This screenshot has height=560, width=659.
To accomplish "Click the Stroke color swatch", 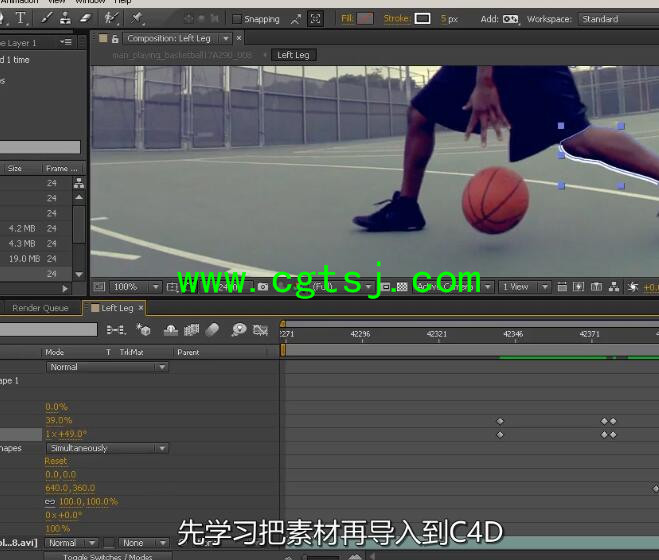I will click(x=422, y=19).
